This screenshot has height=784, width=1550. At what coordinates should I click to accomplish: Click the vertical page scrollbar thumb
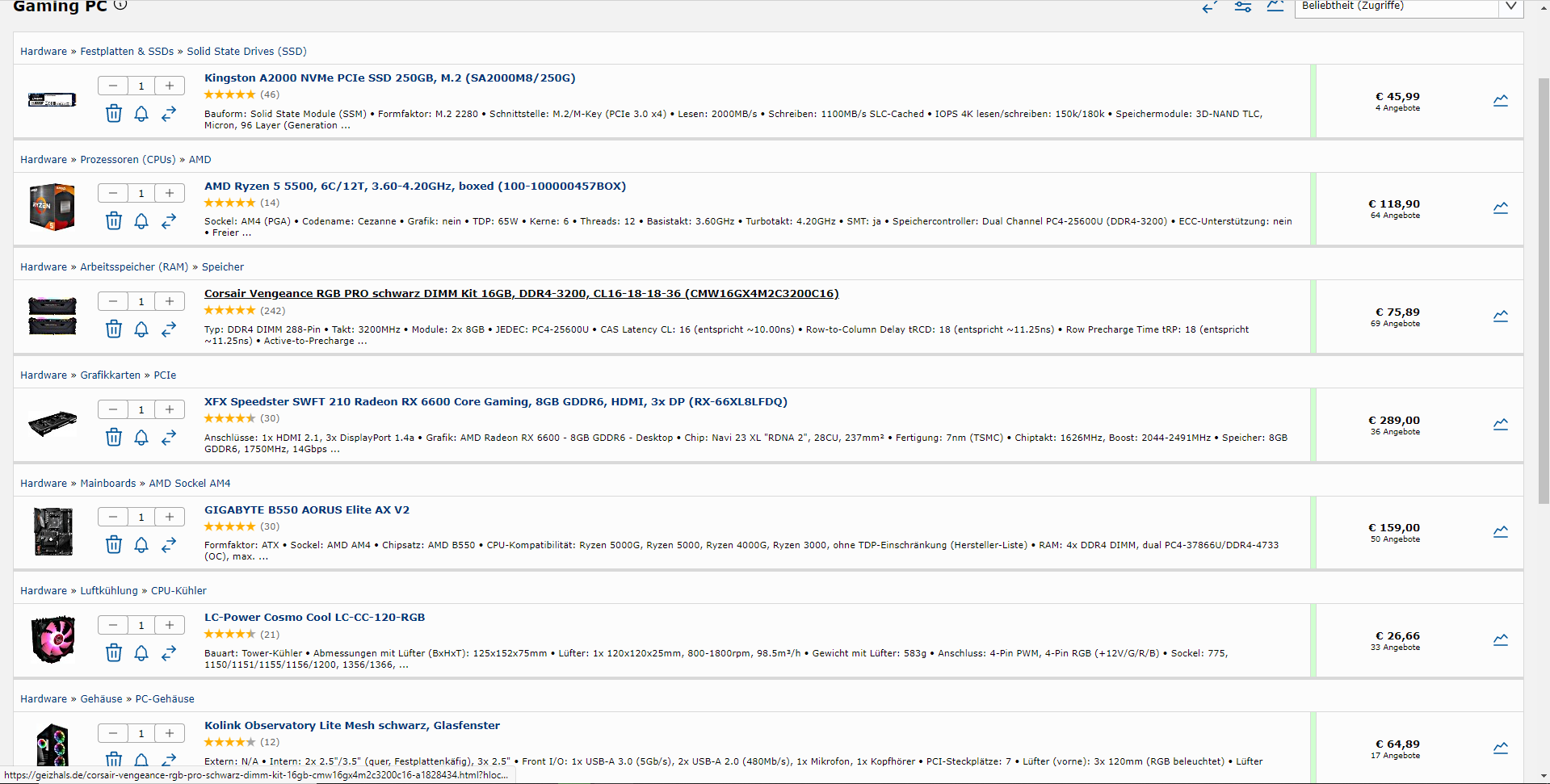(x=1544, y=291)
